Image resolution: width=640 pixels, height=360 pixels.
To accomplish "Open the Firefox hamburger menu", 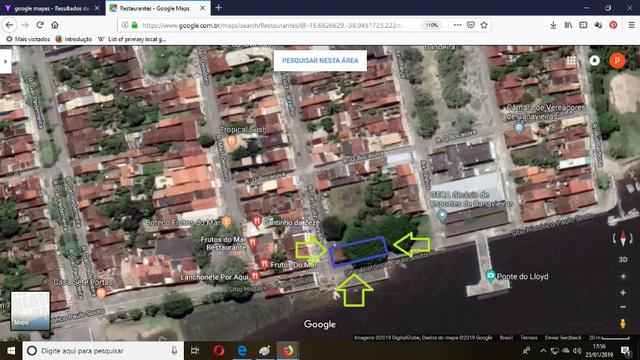I will click(x=631, y=25).
